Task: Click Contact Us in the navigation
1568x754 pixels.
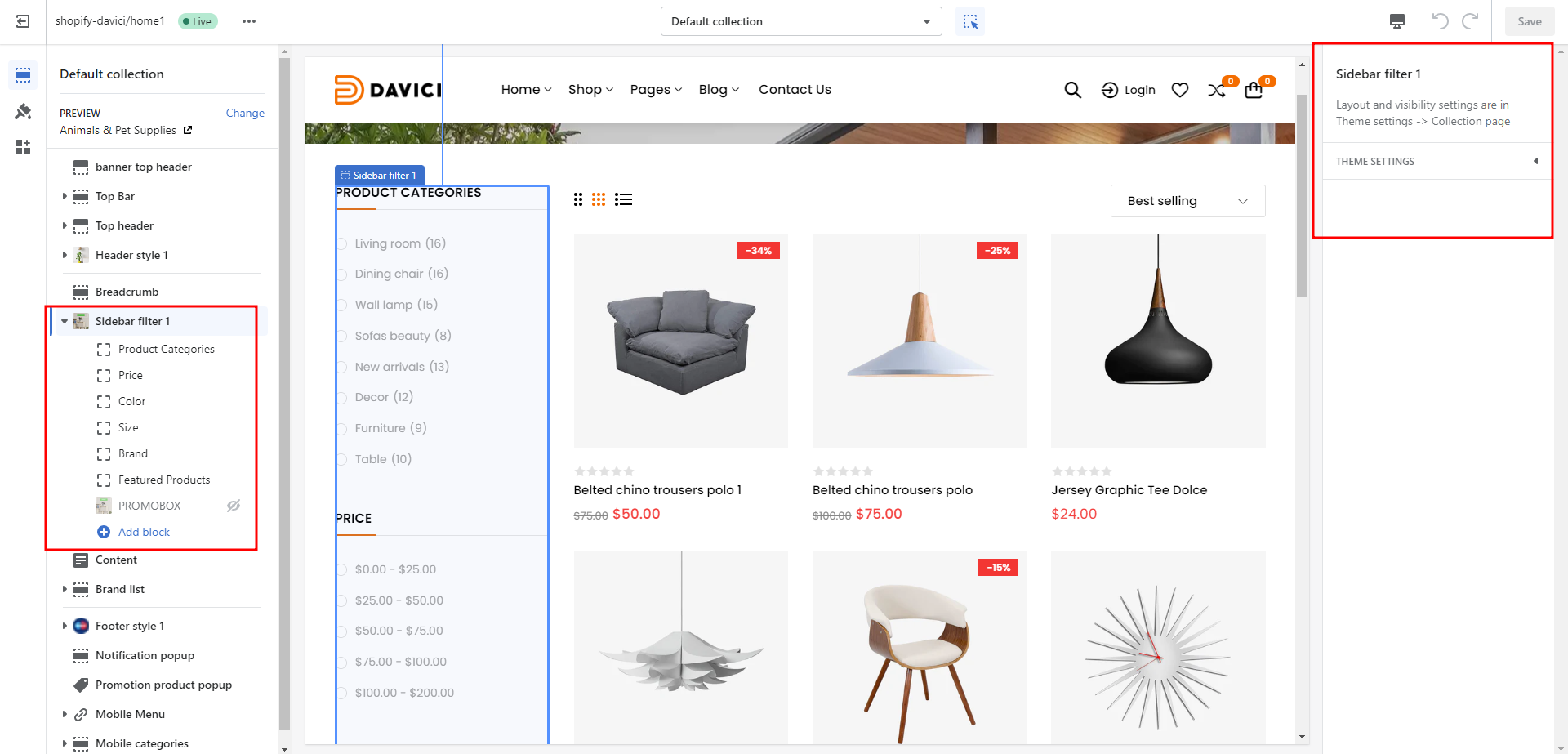Action: [795, 90]
